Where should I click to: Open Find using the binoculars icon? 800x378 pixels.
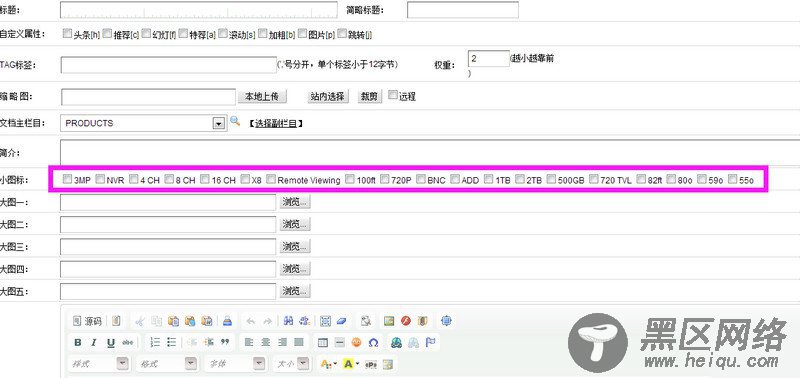288,321
